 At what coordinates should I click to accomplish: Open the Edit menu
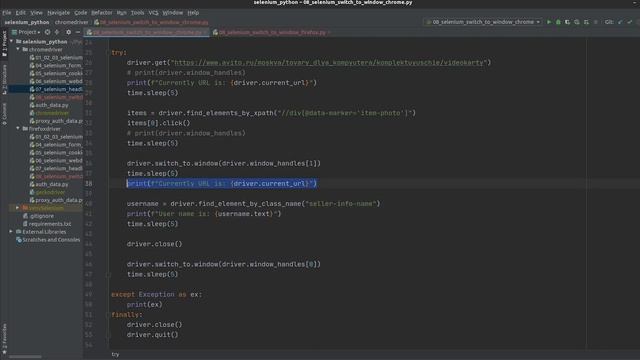coord(20,13)
